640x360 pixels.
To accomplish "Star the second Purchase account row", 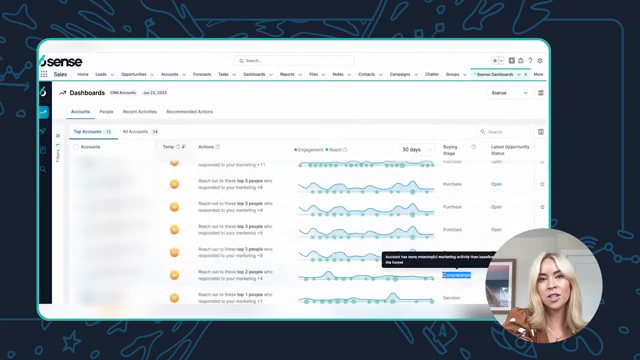I will click(542, 184).
